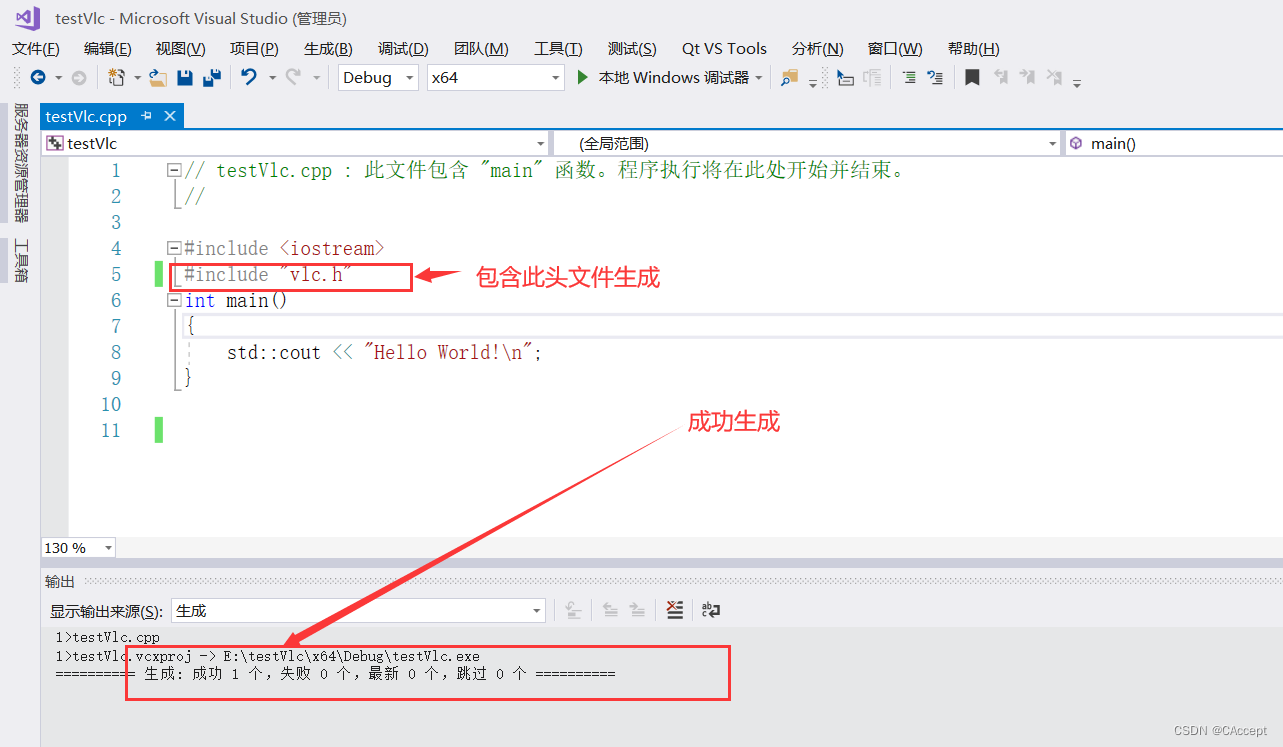Viewport: 1283px width, 747px height.
Task: Click Find Message in Code output icon
Action: pyautogui.click(x=573, y=610)
